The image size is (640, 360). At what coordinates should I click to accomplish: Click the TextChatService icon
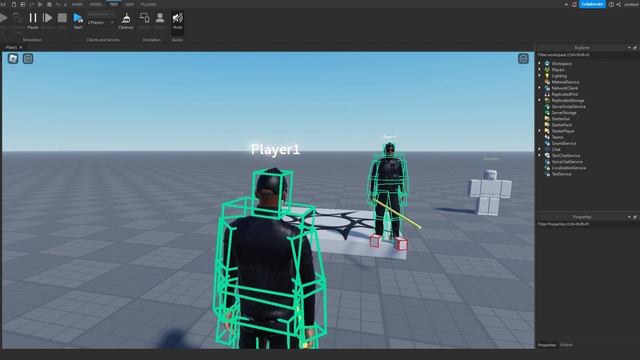[x=547, y=155]
